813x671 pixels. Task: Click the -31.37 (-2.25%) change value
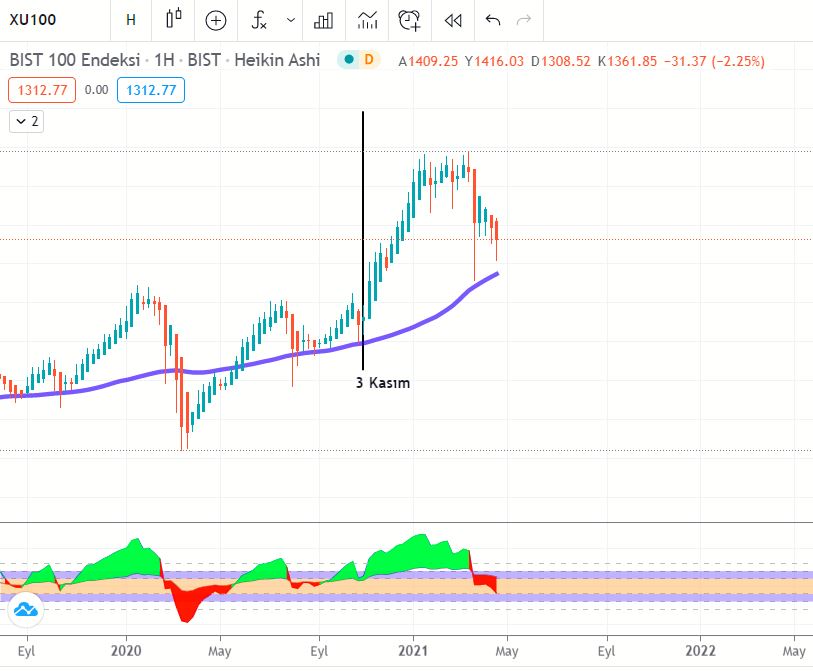click(x=714, y=61)
